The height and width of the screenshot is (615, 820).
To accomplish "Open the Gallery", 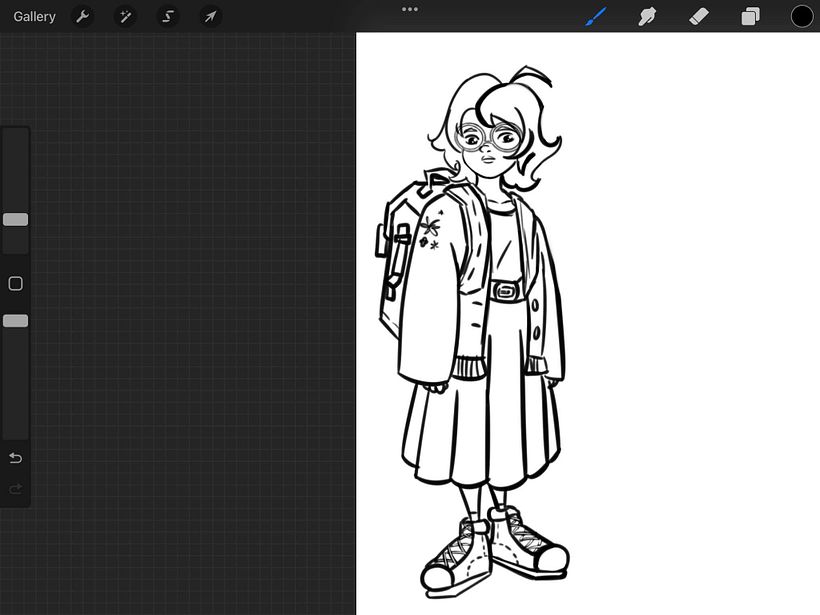I will coord(34,17).
